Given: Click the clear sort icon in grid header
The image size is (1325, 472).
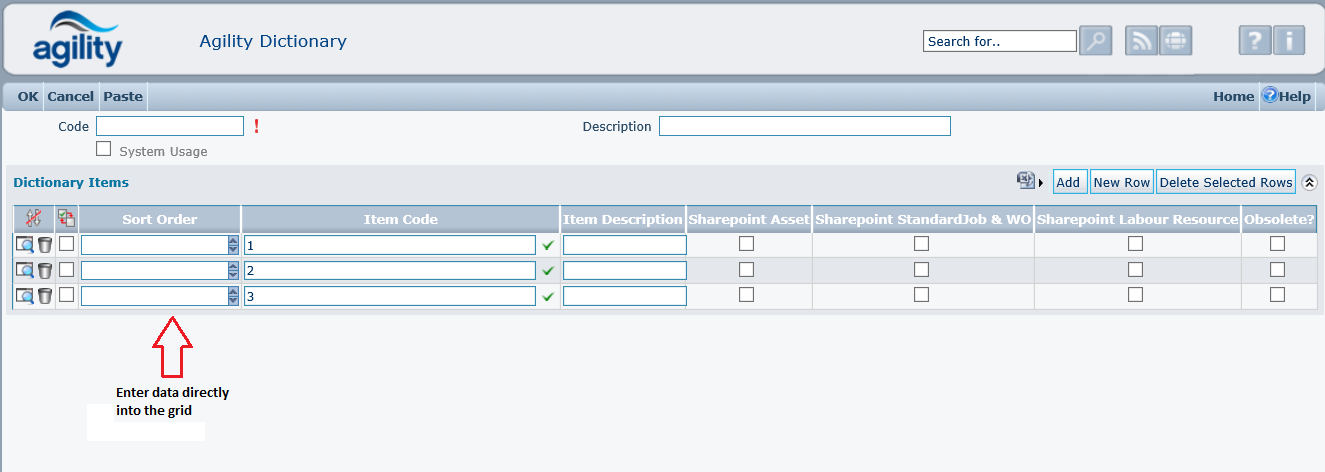Looking at the screenshot, I should (32, 219).
